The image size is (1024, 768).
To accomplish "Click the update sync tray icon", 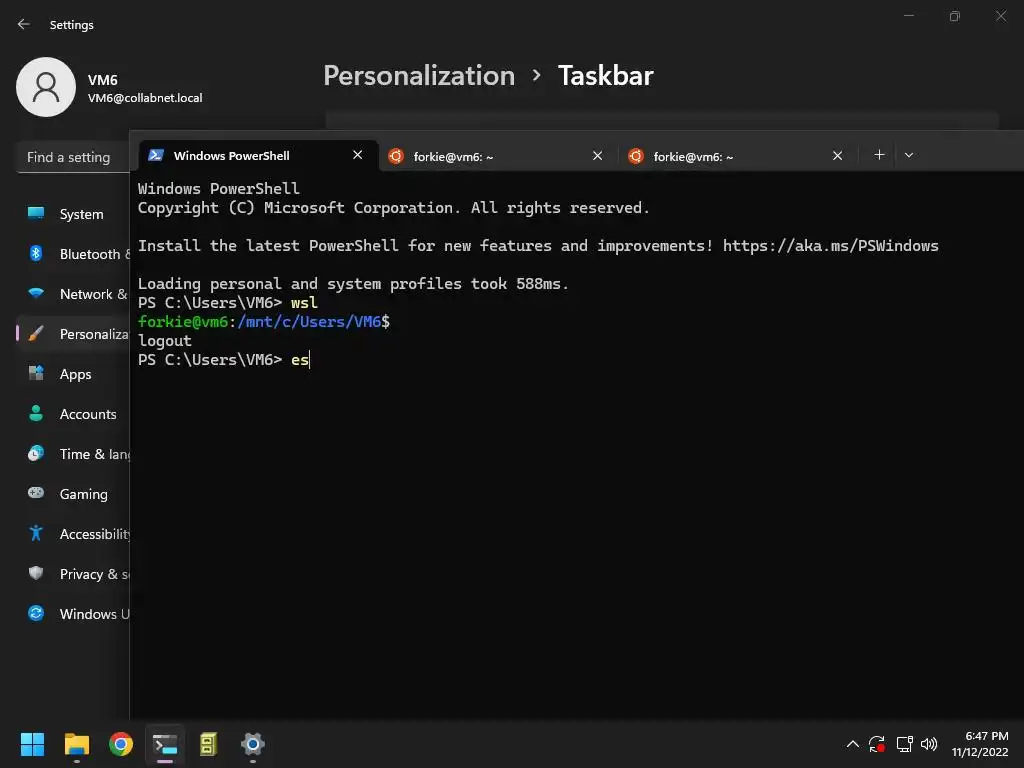I will pos(876,744).
